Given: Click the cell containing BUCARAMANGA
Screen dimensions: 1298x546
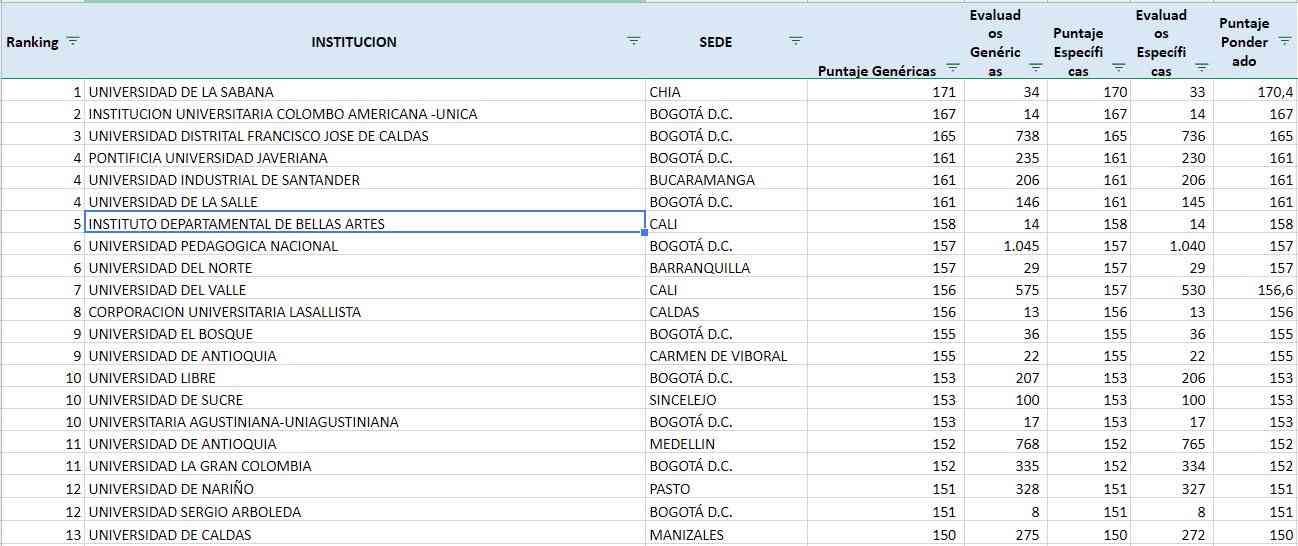Looking at the screenshot, I should pyautogui.click(x=702, y=180).
